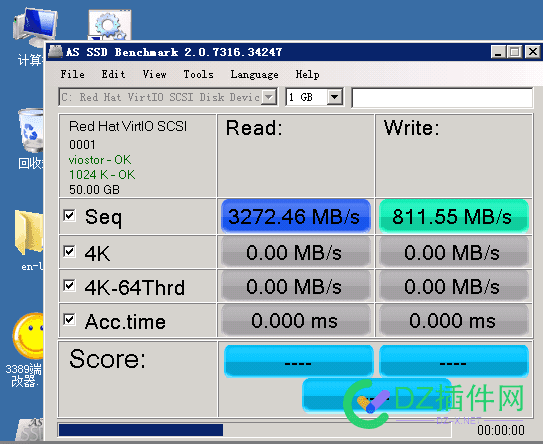Toggle the 4K-64Thrd test checkbox

[x=70, y=285]
